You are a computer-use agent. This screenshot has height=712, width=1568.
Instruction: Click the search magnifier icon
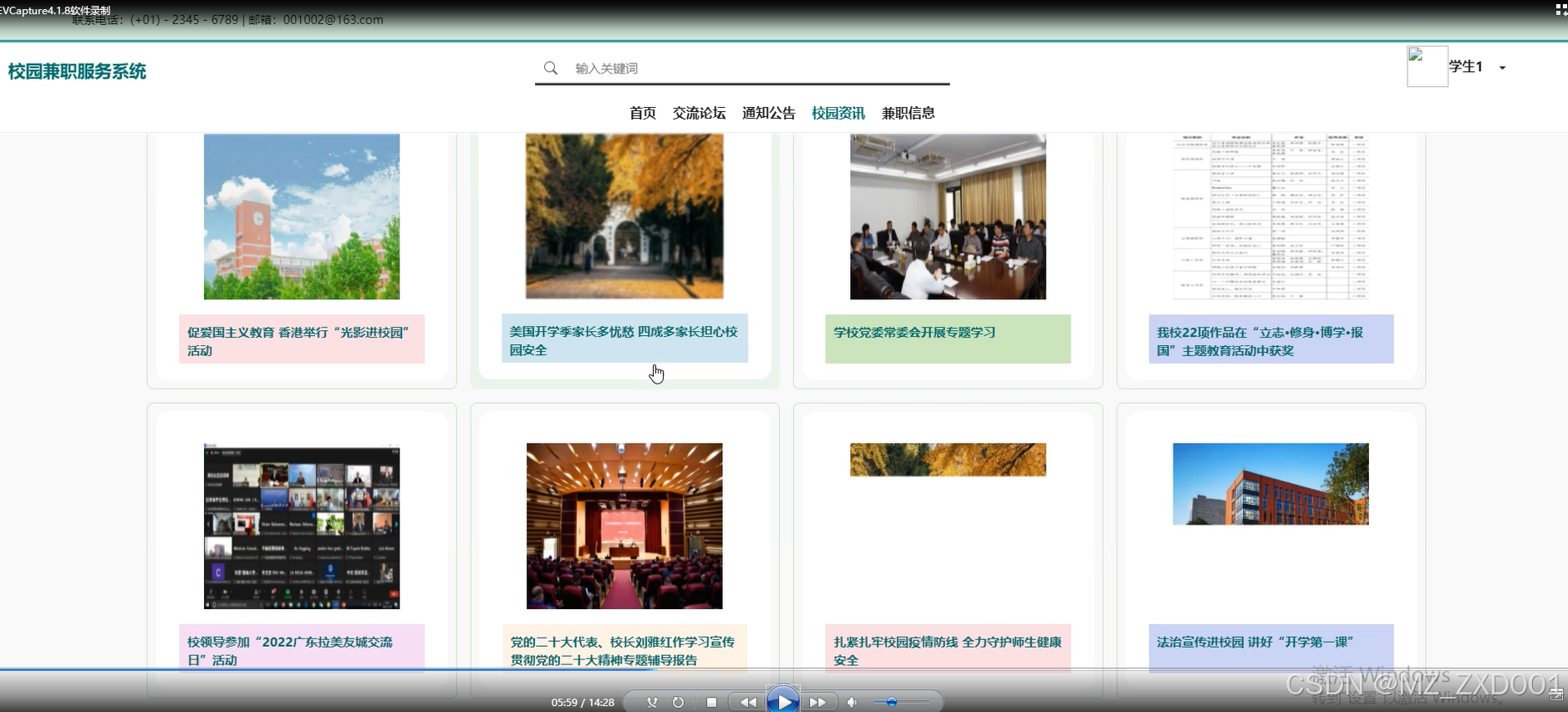coord(550,68)
